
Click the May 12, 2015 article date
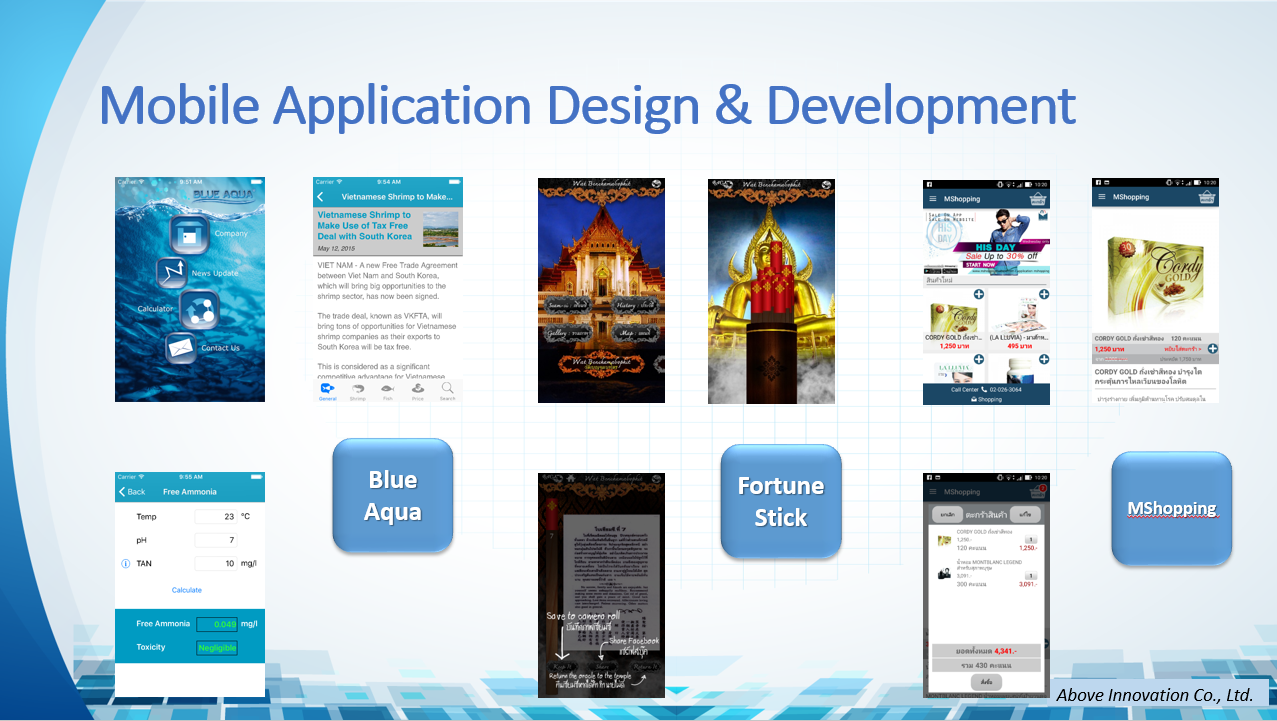[x=337, y=248]
